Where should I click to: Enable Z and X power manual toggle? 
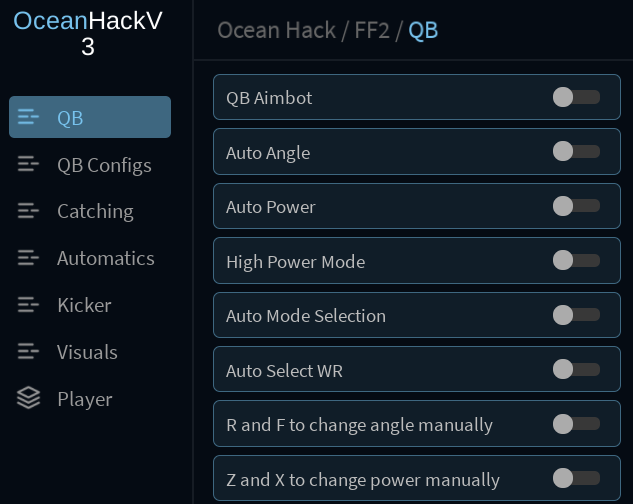(x=576, y=479)
